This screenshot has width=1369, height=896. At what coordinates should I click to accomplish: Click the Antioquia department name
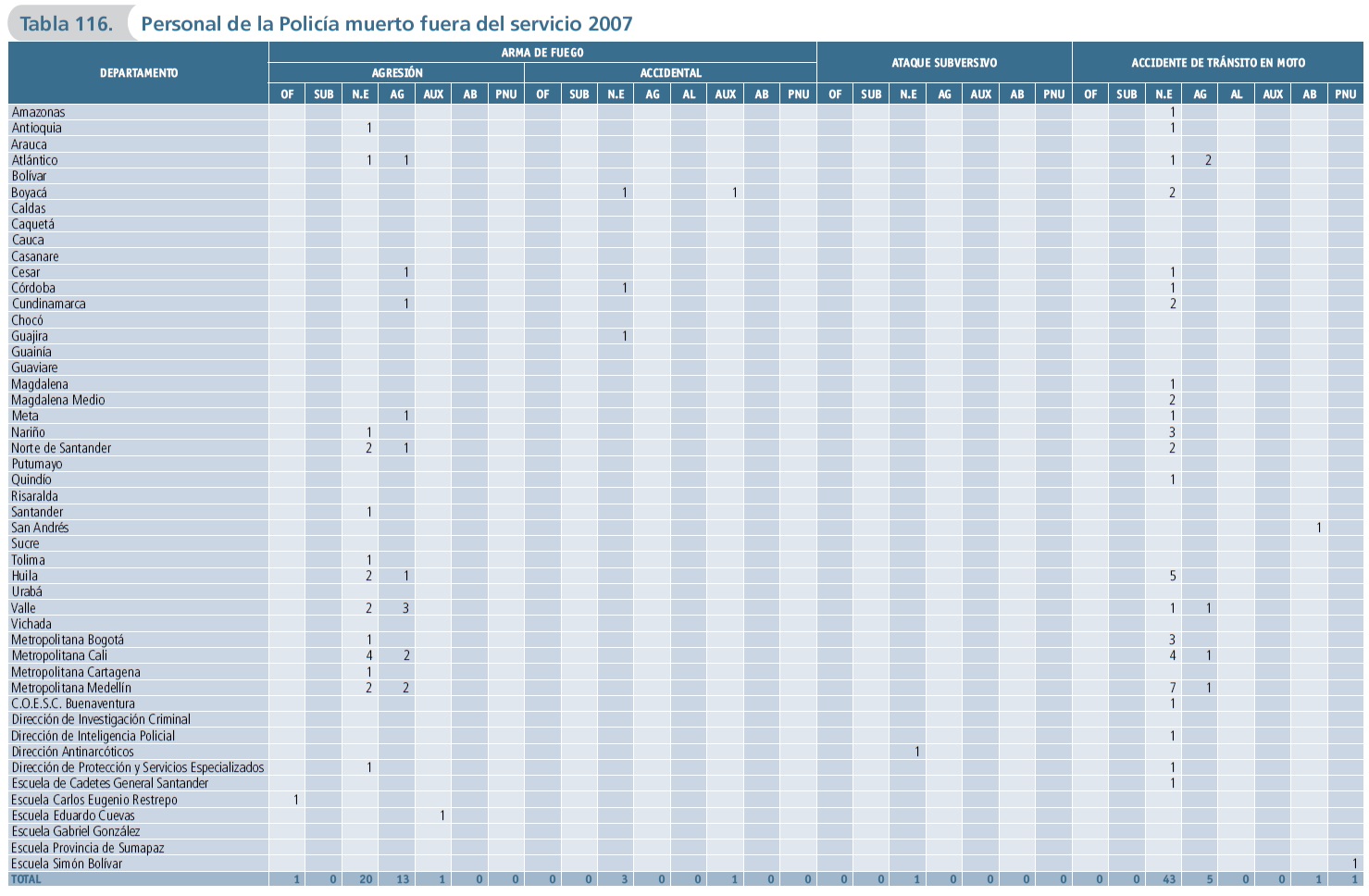pyautogui.click(x=36, y=128)
